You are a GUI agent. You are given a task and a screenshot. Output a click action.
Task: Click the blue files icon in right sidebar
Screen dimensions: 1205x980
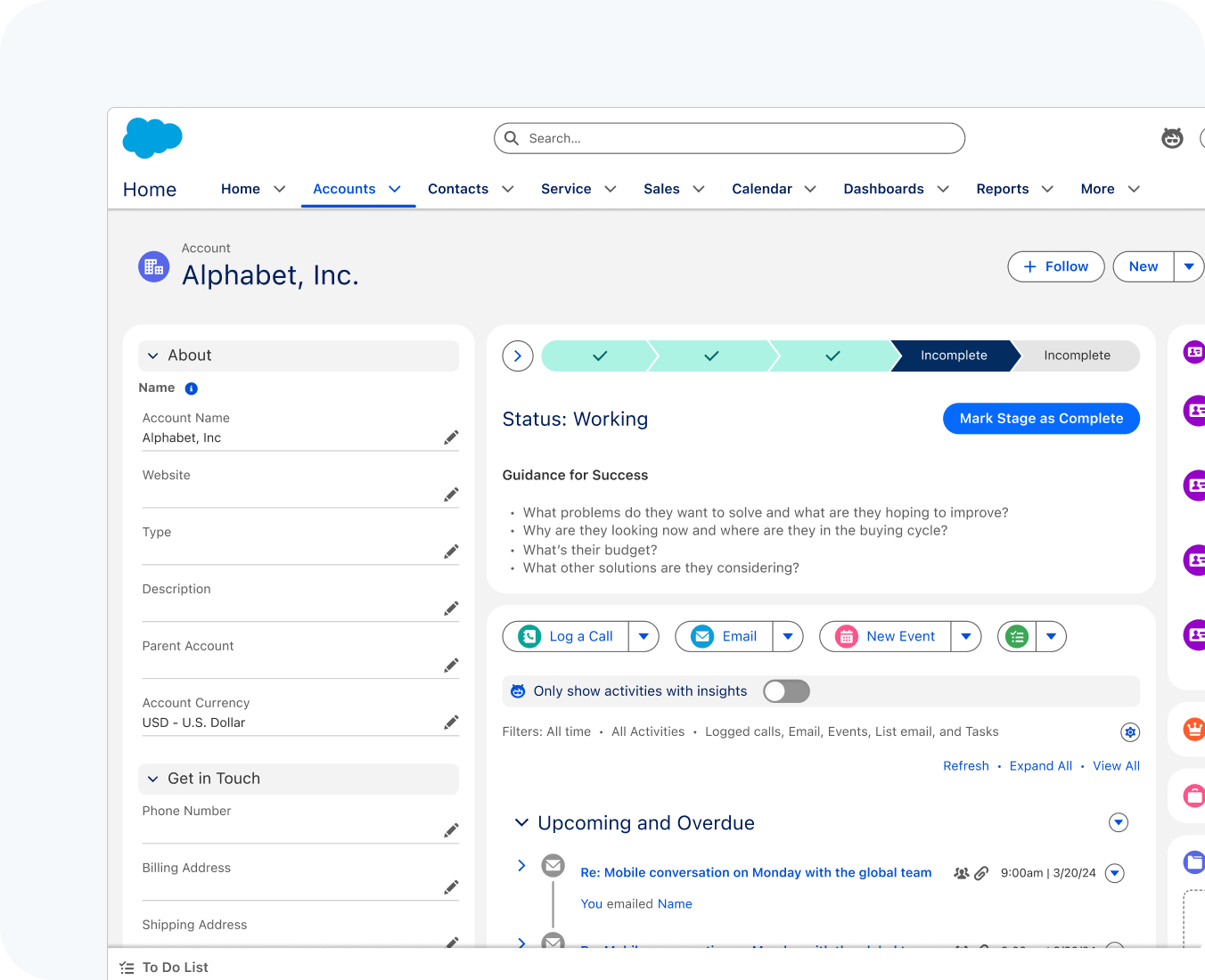tap(1193, 862)
